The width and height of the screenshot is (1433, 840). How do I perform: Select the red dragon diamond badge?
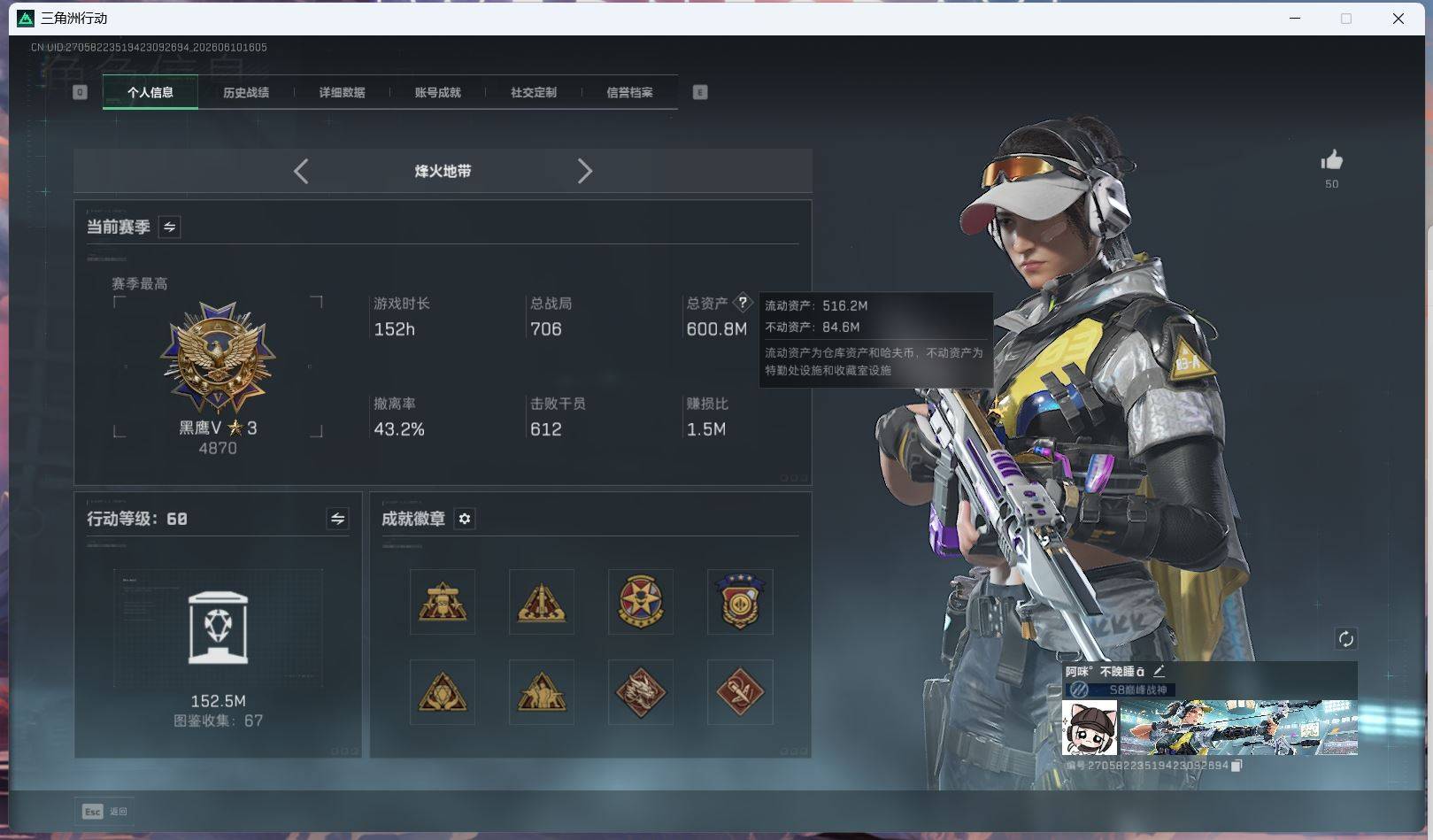click(x=641, y=692)
